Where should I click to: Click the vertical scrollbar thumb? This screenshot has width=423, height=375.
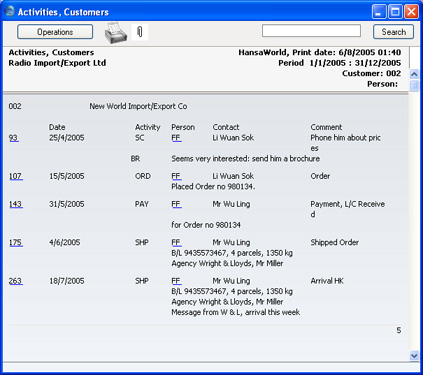coord(414,86)
